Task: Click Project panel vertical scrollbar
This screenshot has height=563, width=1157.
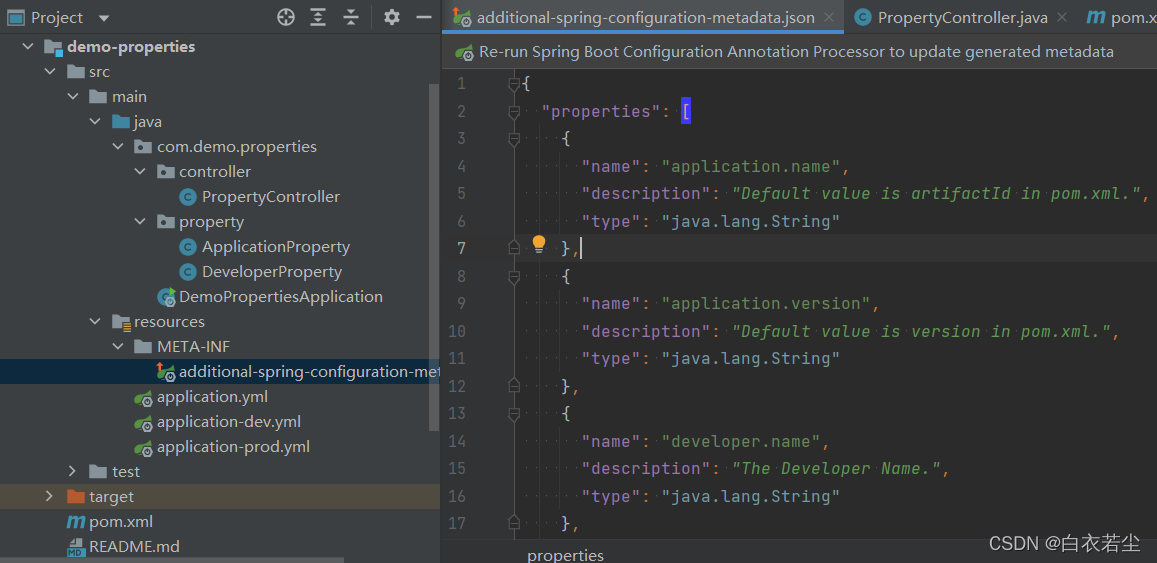Action: point(434,257)
